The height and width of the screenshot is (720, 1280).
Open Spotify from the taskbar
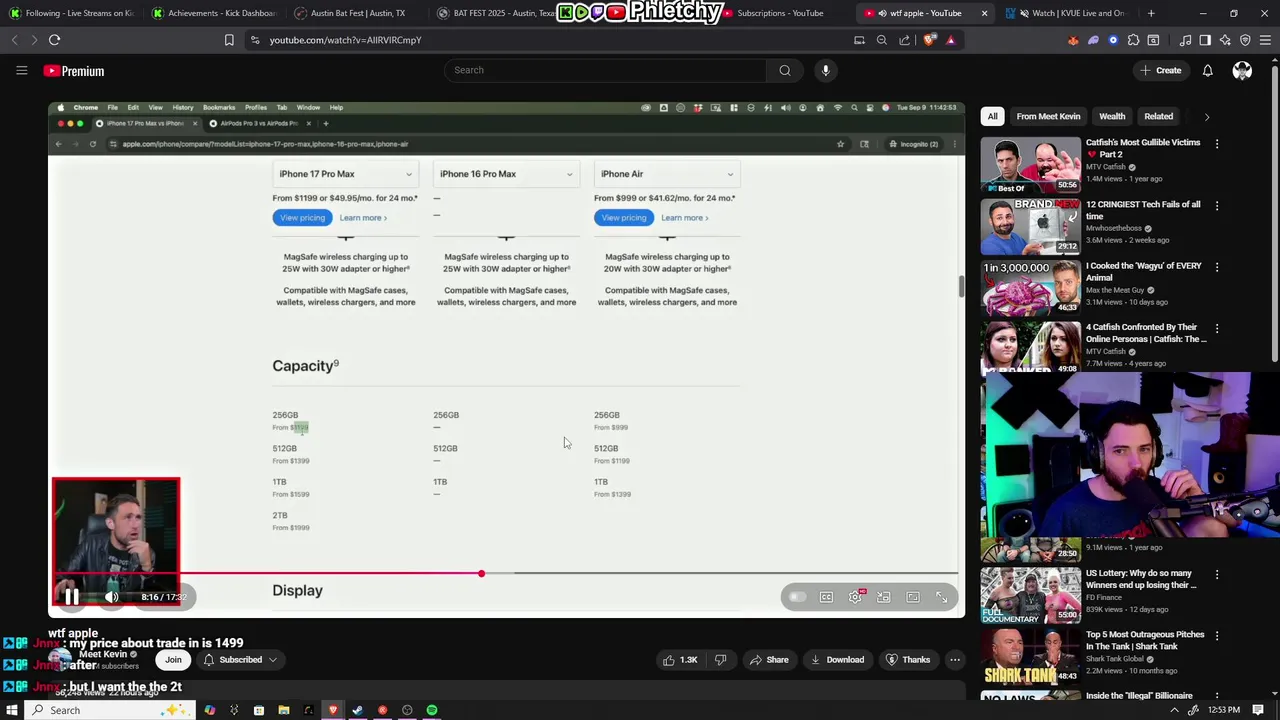[x=432, y=710]
